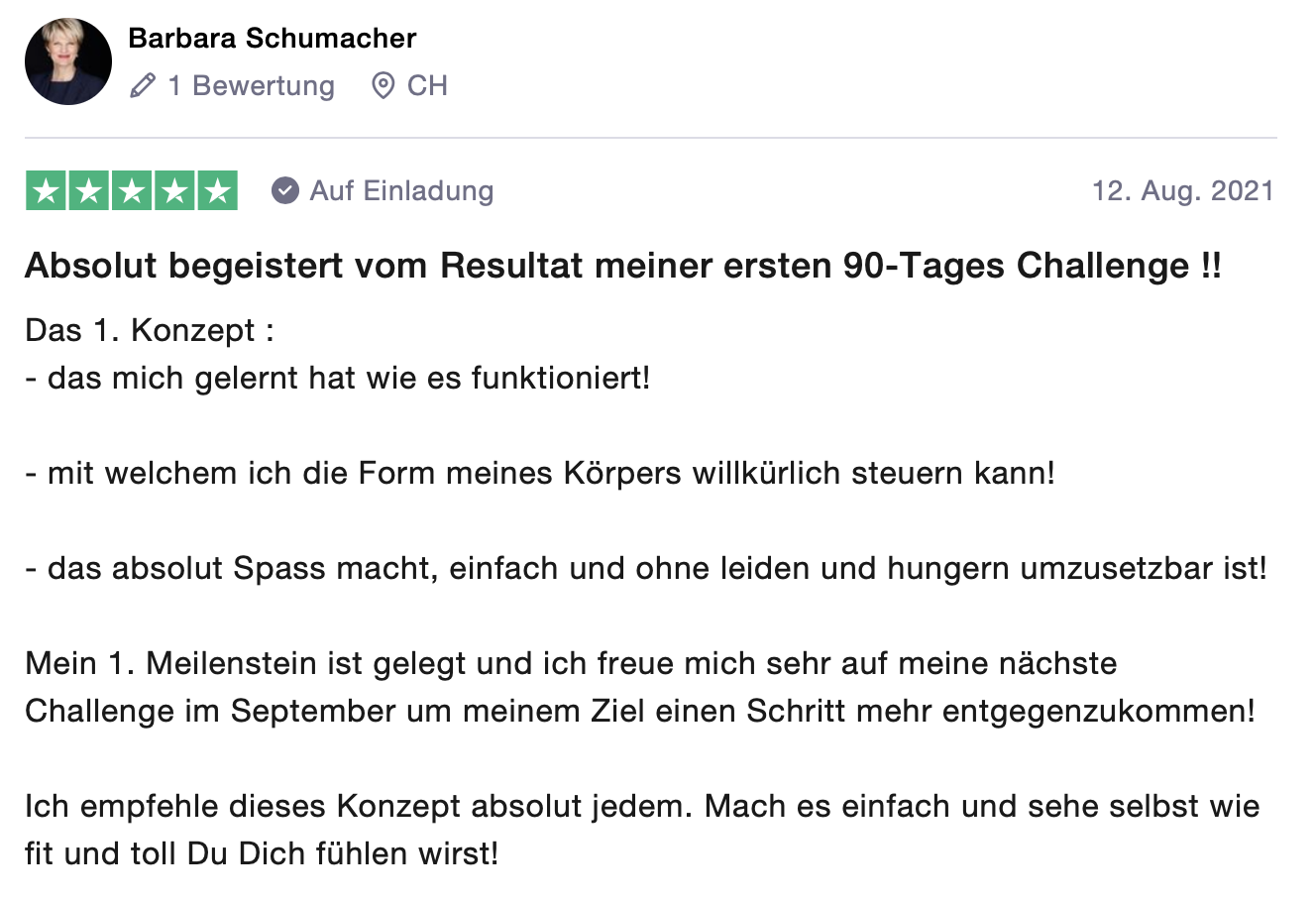Viewport: 1316px width, 902px height.
Task: Click Barbara Schumacher's profile photo
Action: point(68,61)
